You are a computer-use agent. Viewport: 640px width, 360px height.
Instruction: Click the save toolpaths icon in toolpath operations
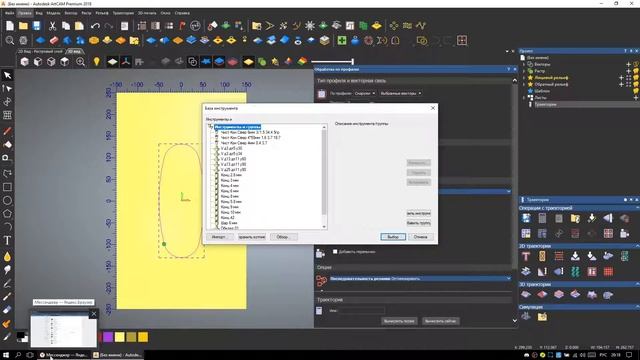coord(526,218)
